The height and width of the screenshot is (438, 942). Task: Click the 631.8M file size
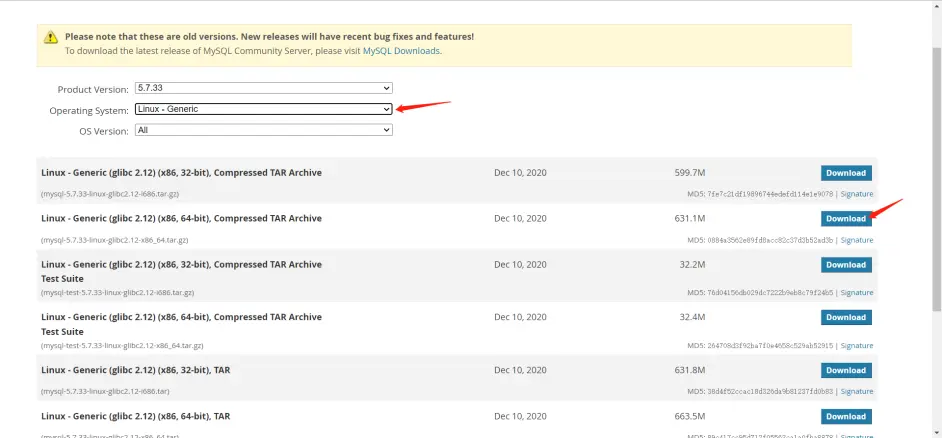(690, 370)
